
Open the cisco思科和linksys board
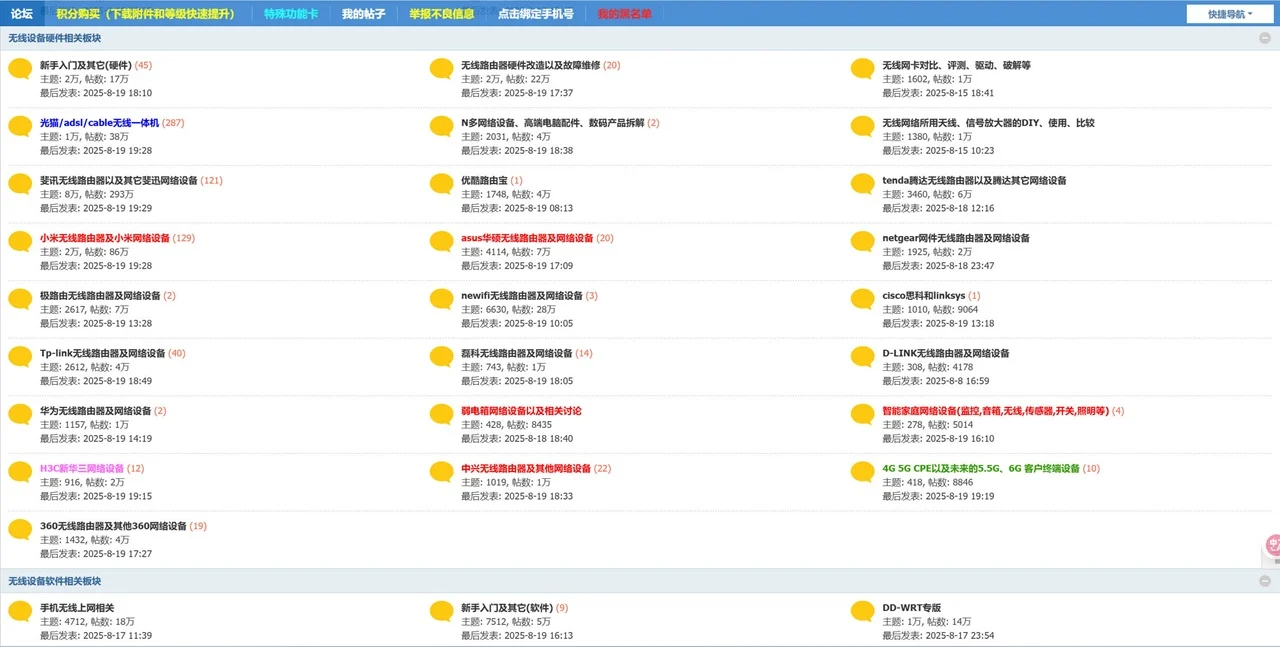point(923,296)
